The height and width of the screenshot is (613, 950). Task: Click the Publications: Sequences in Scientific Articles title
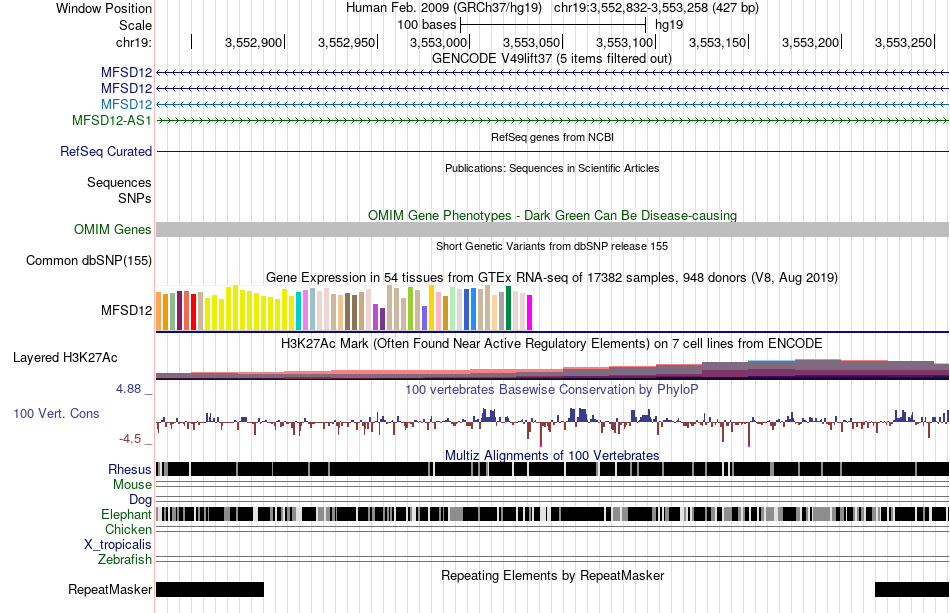click(552, 168)
